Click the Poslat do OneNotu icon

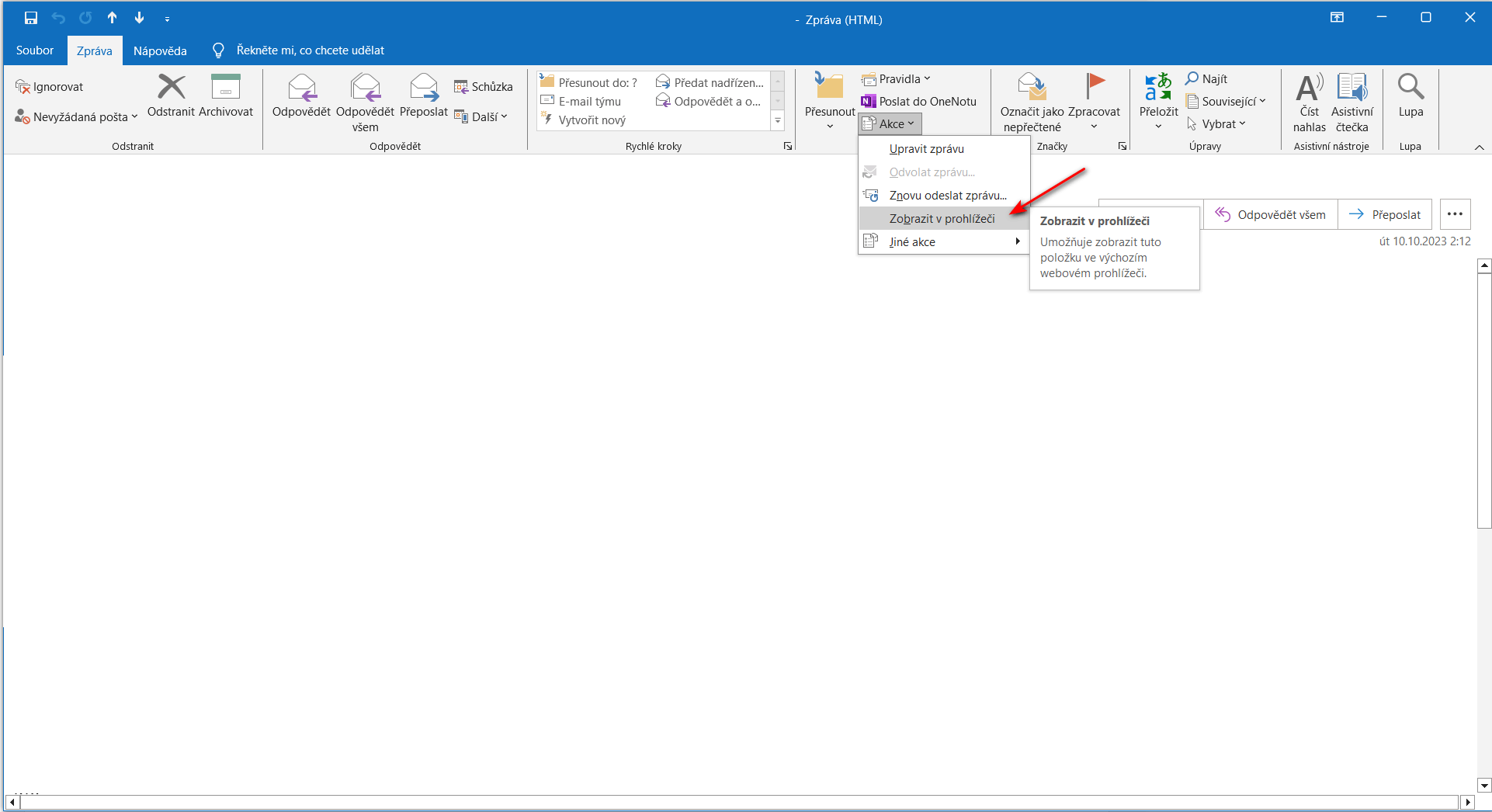pos(868,101)
